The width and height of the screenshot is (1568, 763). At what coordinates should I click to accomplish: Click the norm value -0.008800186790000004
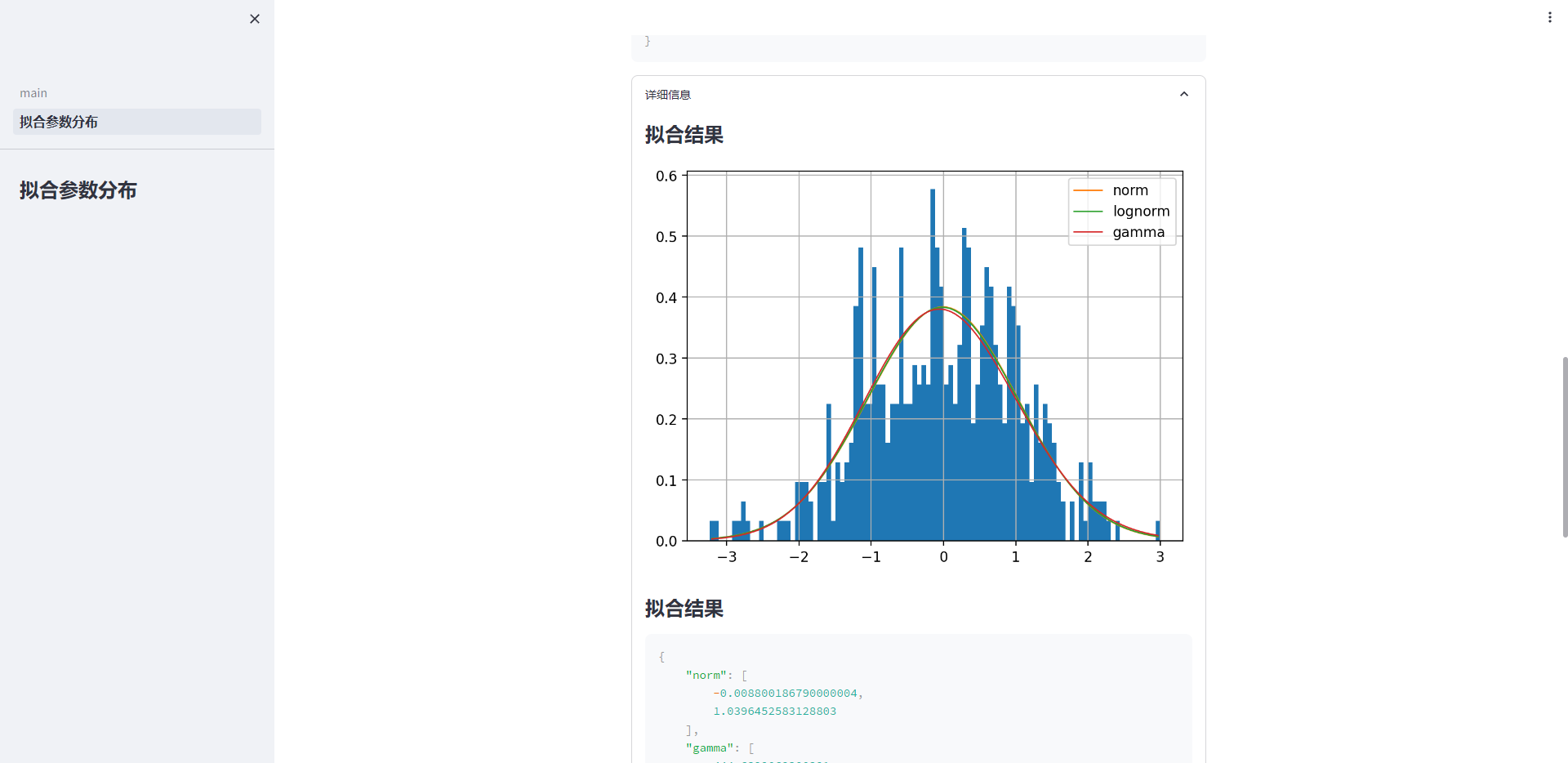[785, 694]
